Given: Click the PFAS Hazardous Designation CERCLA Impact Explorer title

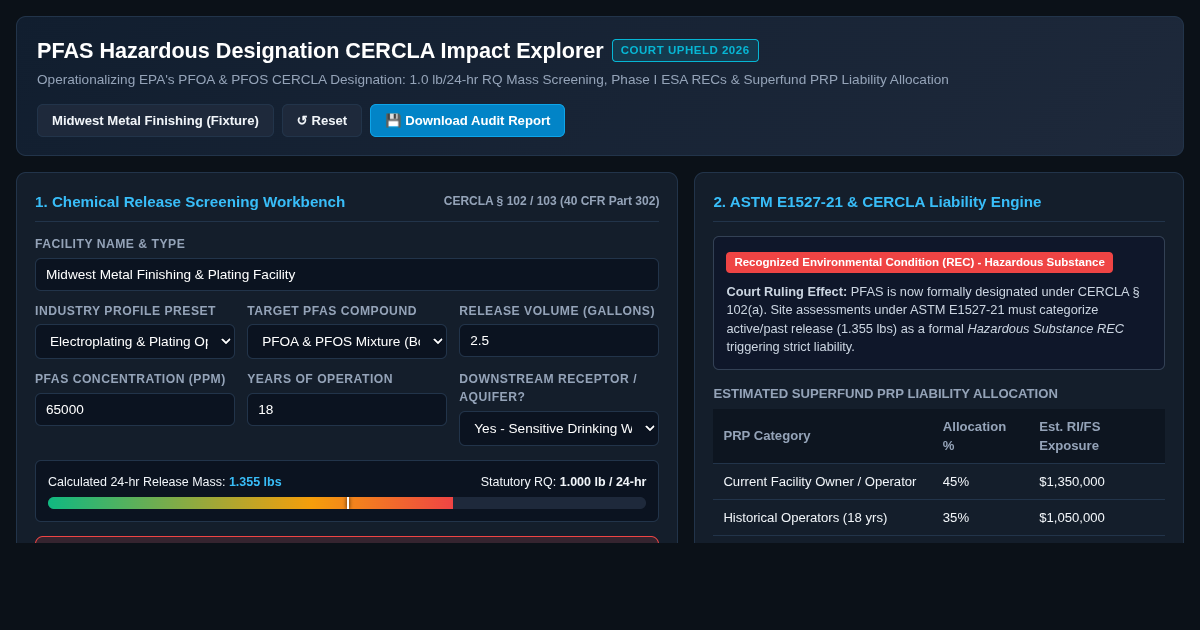Looking at the screenshot, I should pos(320,51).
